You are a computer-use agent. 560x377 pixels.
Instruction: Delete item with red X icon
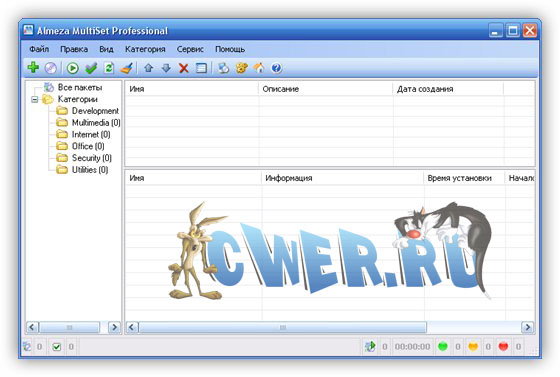184,68
